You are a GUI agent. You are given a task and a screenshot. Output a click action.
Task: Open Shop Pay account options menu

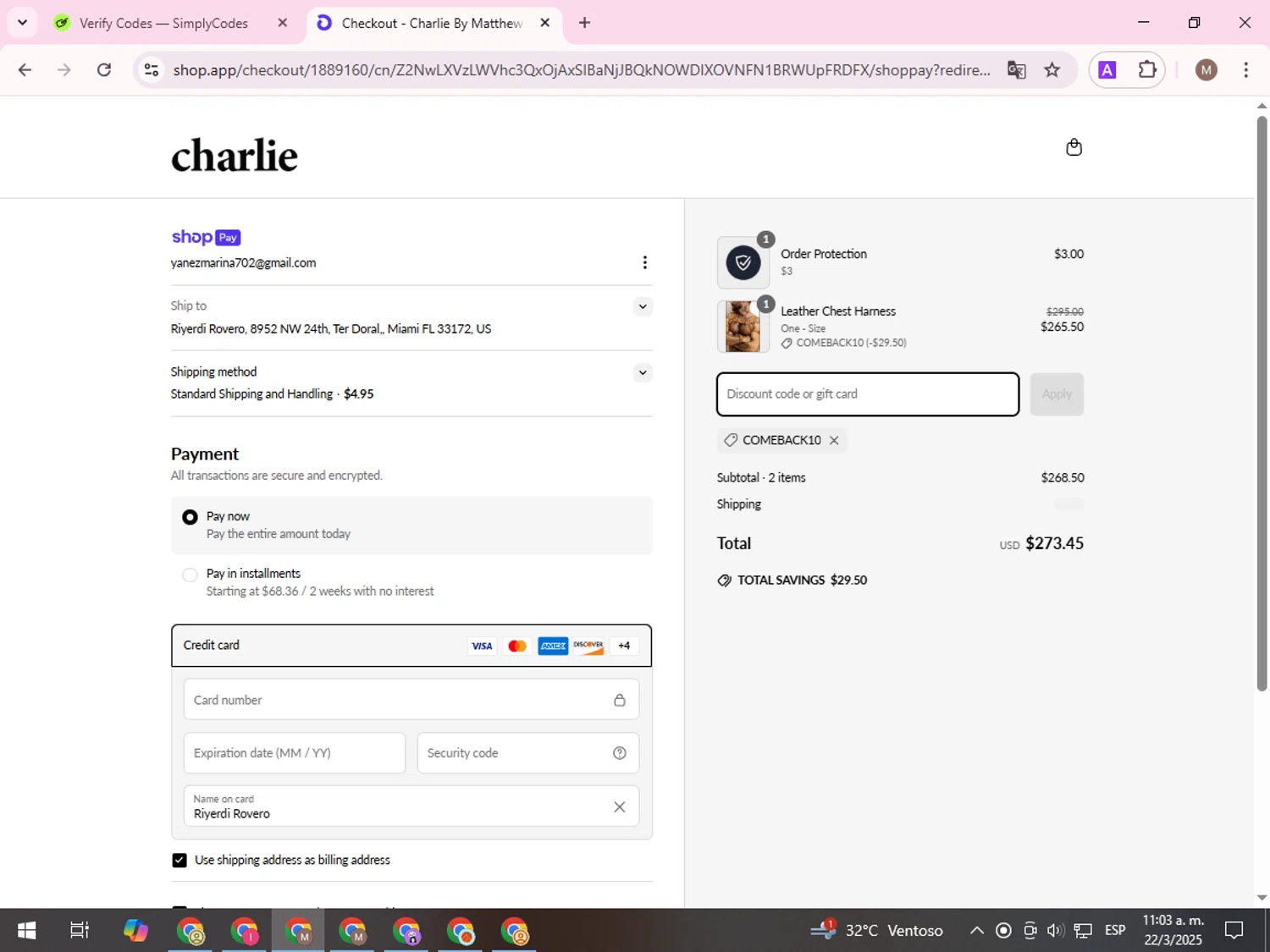point(644,262)
